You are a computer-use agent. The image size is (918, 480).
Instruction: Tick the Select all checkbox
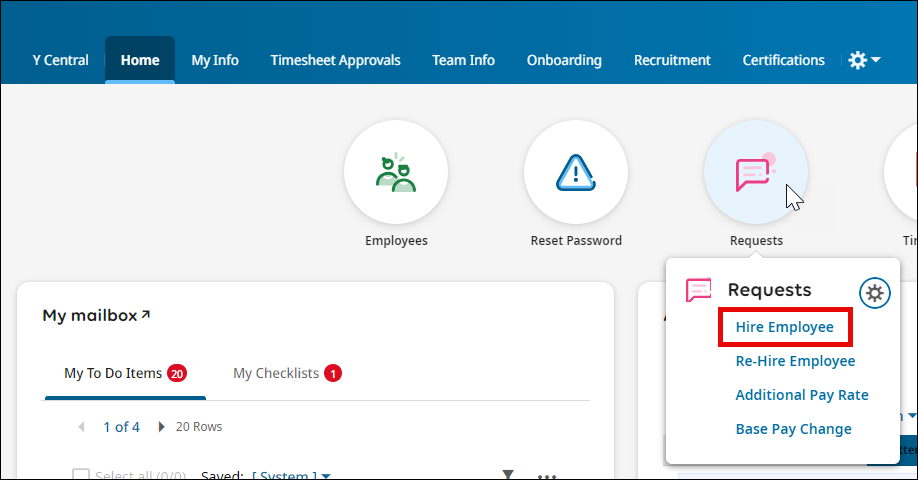[81, 474]
